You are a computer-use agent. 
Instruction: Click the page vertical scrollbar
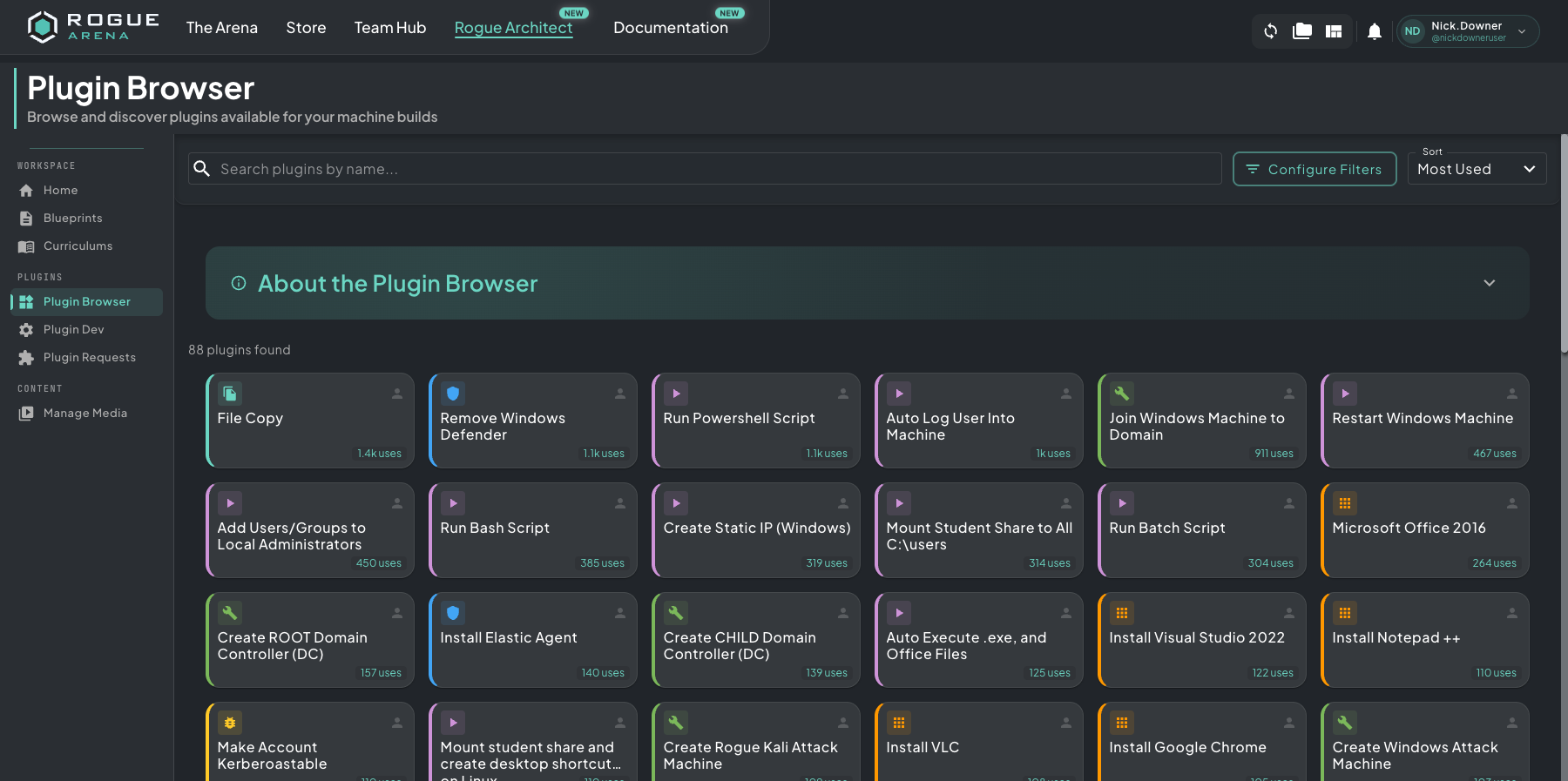pyautogui.click(x=1565, y=244)
